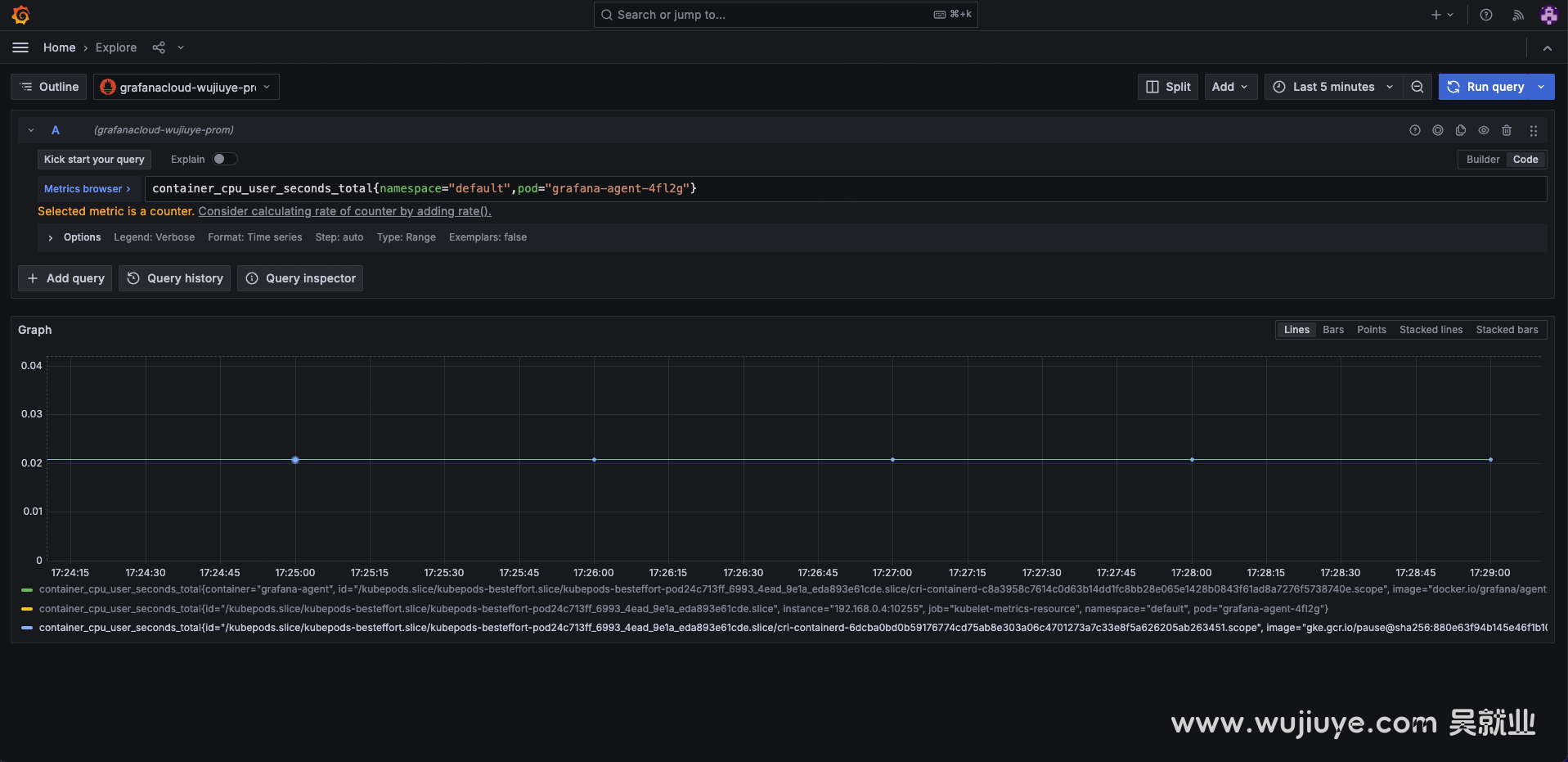
Task: Open the news feed RSS icon
Action: coord(1518,15)
